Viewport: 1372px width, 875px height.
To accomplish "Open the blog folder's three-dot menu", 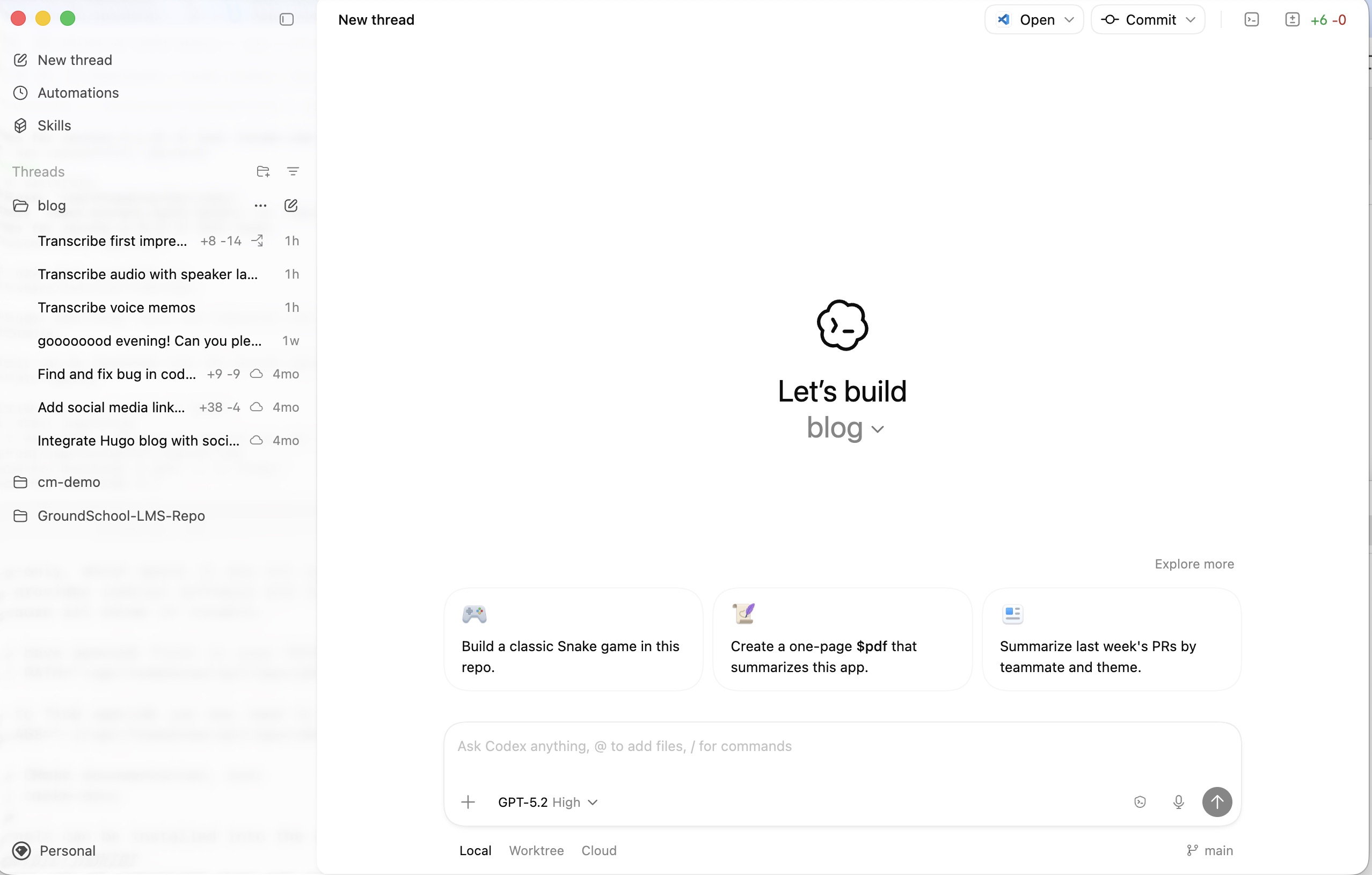I will point(260,206).
